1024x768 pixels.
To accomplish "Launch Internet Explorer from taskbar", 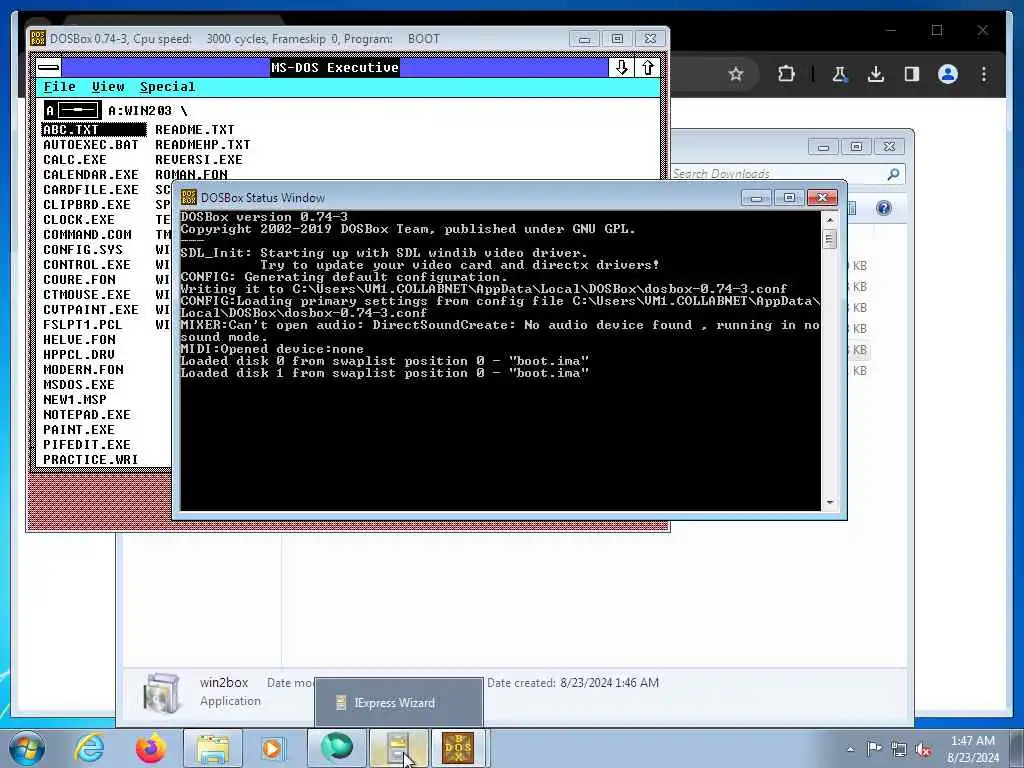I will pos(89,748).
